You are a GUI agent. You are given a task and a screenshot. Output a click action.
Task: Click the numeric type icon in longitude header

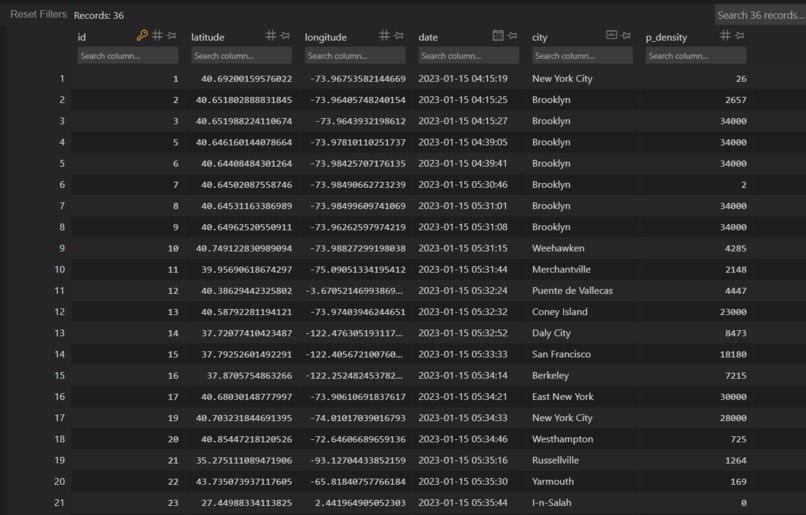(384, 35)
